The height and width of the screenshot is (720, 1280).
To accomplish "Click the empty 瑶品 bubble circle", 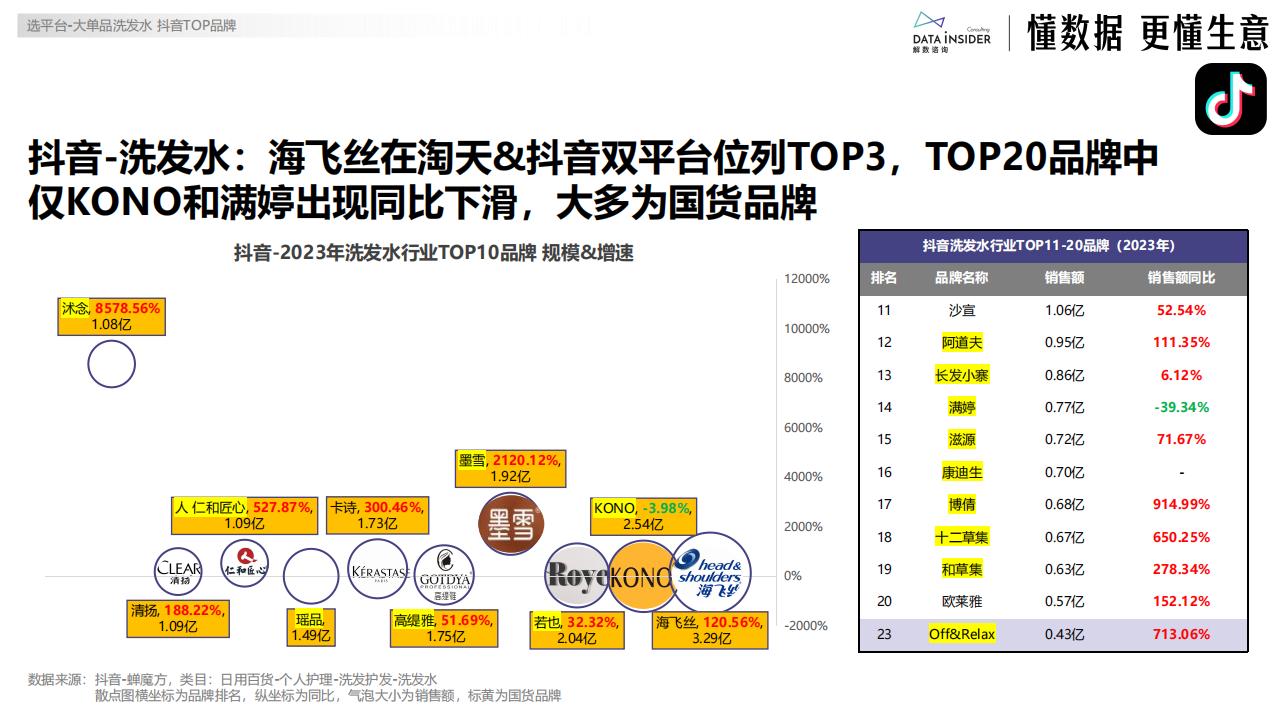I will tap(311, 575).
